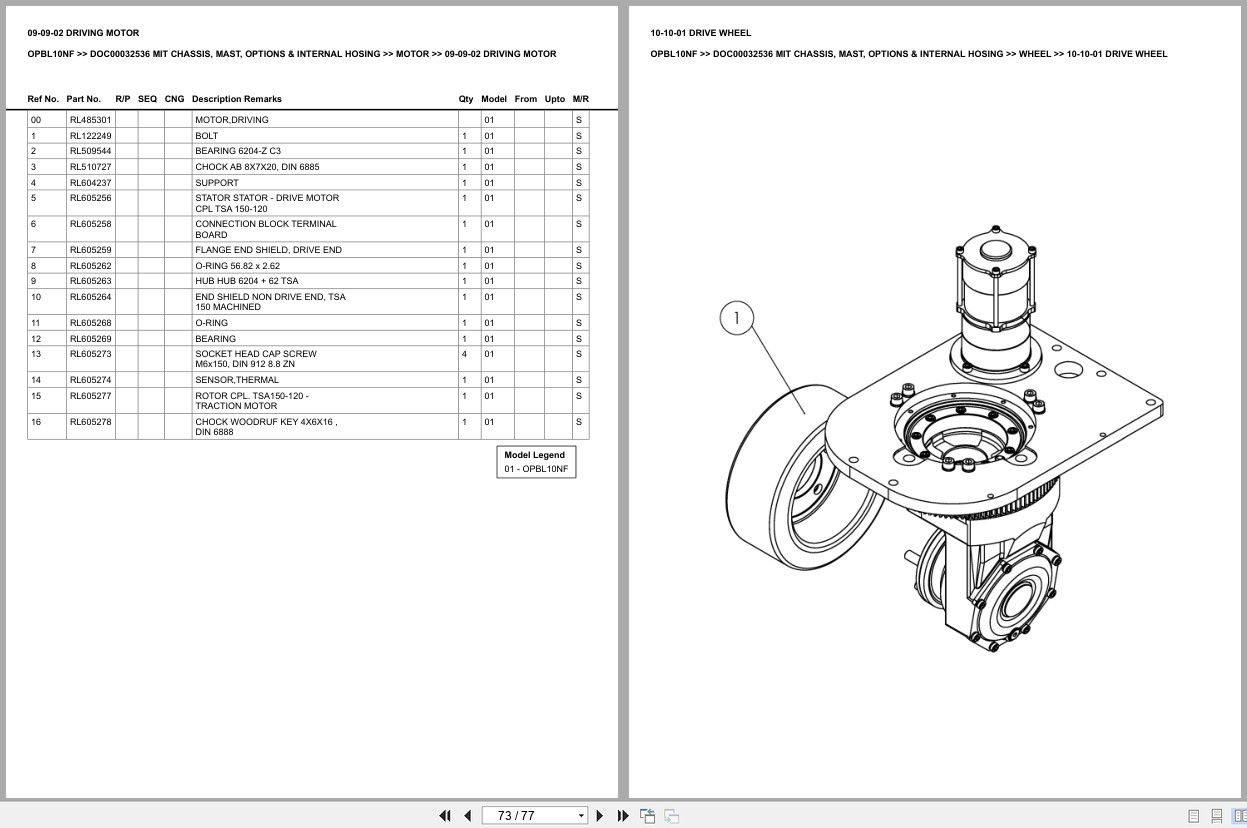The height and width of the screenshot is (828, 1247).
Task: Click part number RL122249
Action: click(90, 136)
